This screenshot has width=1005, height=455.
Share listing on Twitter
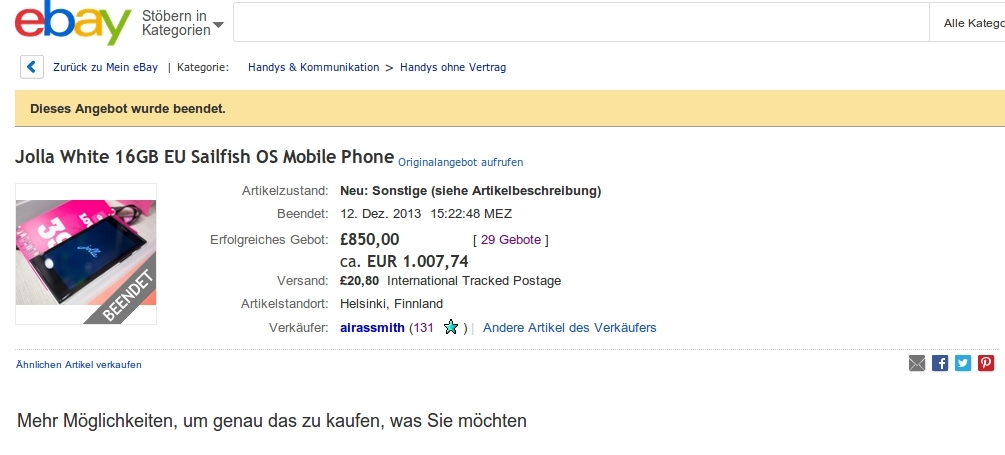(x=963, y=364)
